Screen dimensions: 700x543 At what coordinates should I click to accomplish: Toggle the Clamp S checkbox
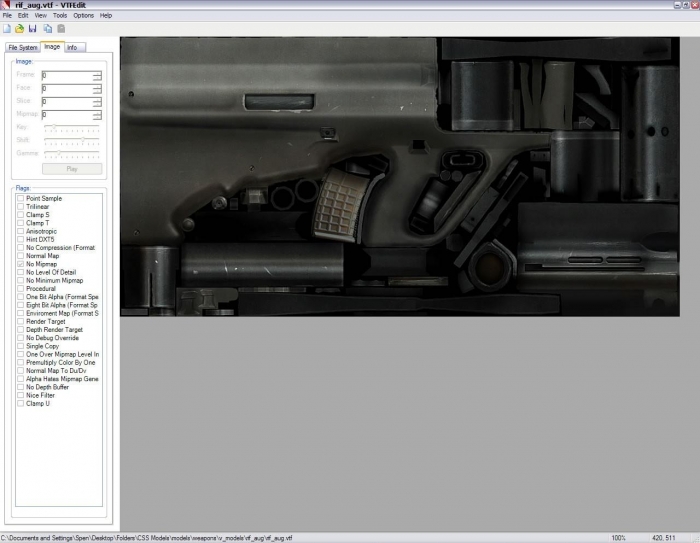point(21,215)
